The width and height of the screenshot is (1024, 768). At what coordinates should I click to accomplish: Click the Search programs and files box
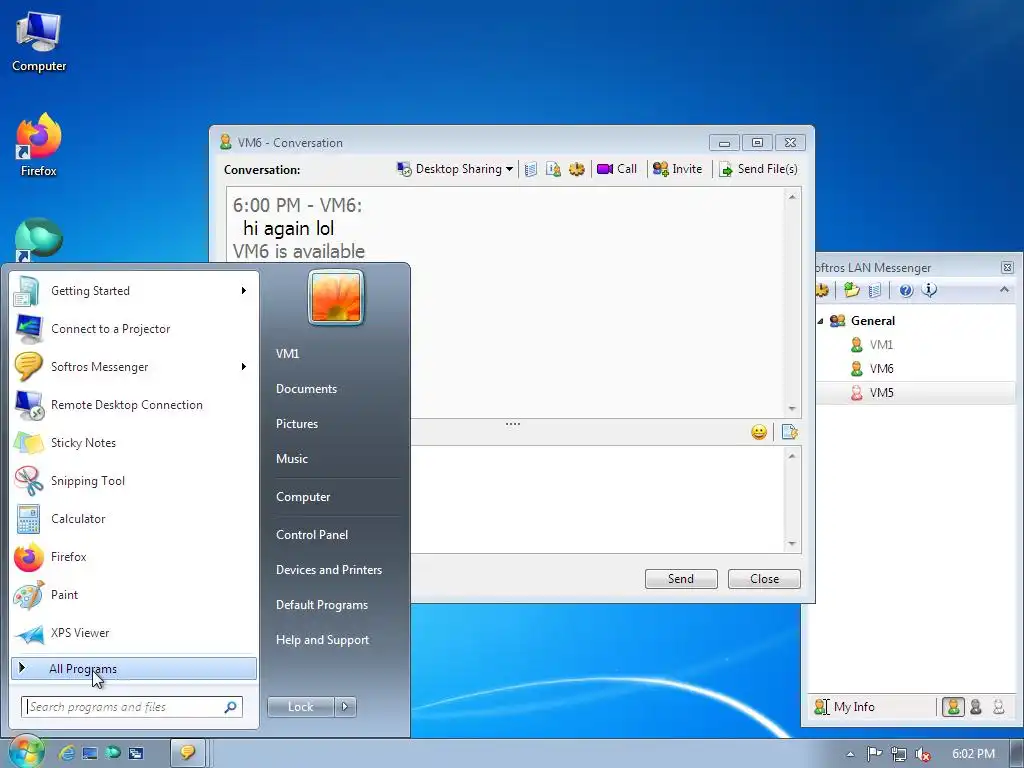click(x=132, y=707)
